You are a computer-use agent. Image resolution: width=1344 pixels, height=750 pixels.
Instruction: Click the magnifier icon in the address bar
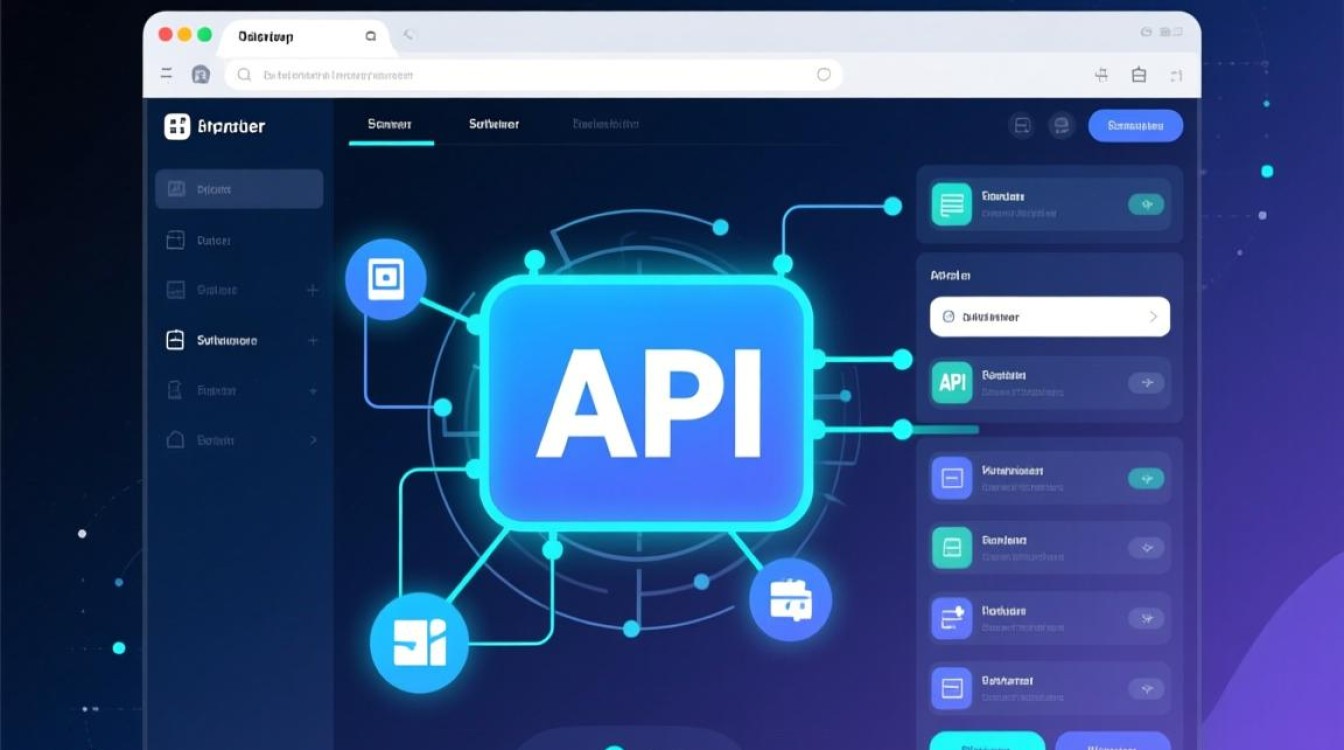[242, 75]
